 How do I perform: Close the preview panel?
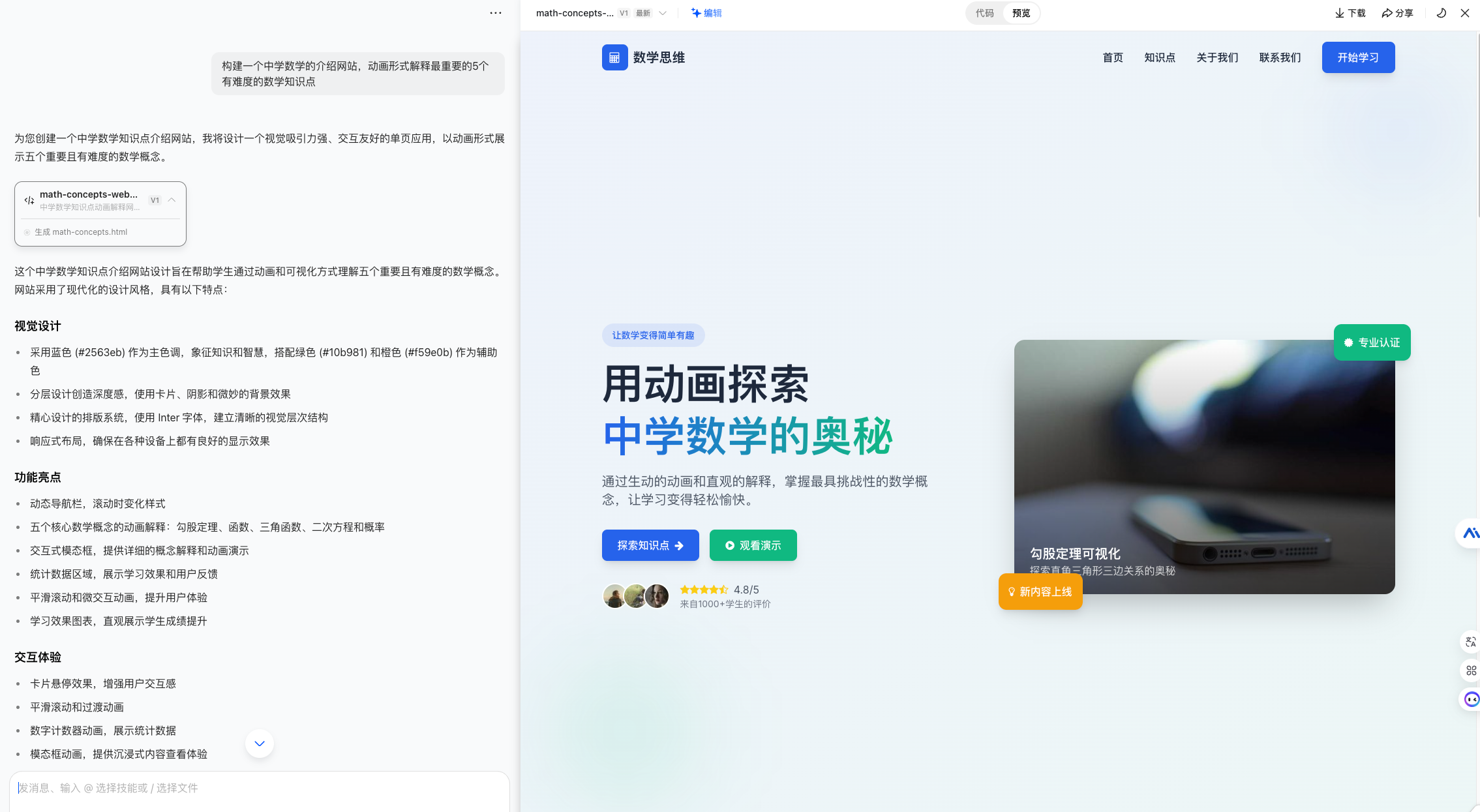coord(1465,13)
